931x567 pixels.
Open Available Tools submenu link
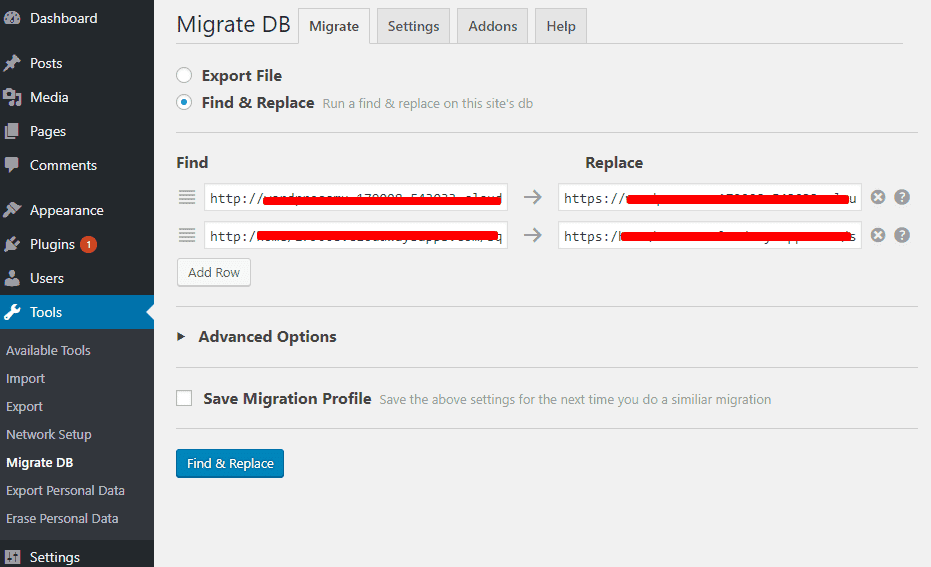[x=48, y=350]
